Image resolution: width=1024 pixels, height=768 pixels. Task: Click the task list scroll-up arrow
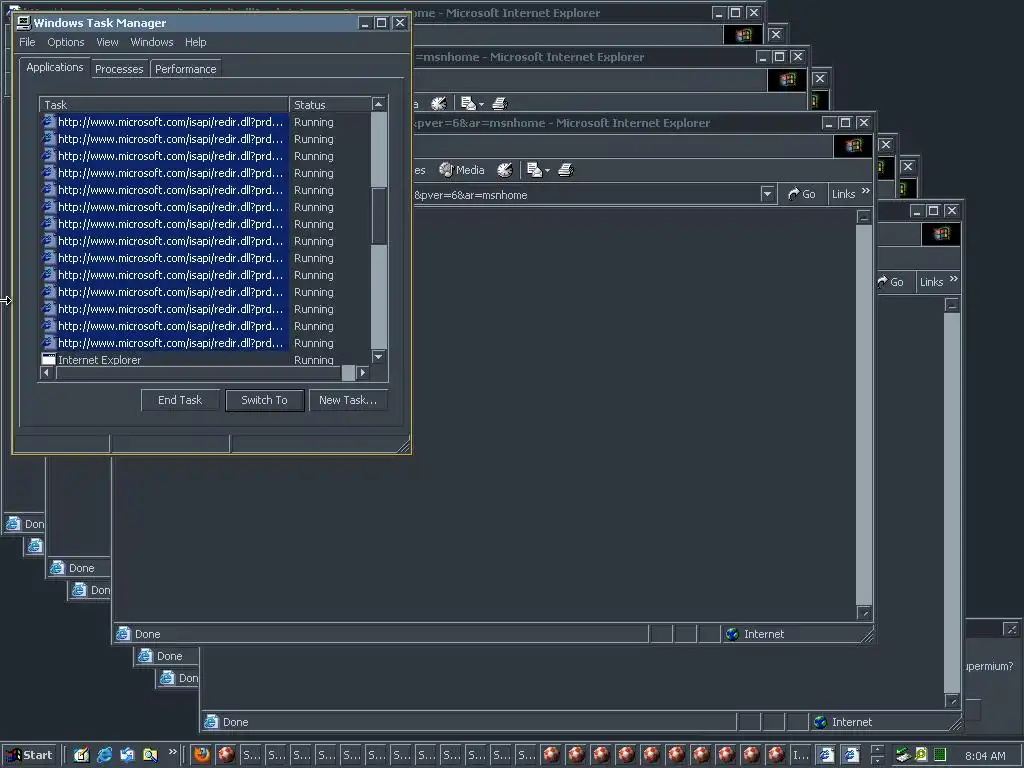378,104
